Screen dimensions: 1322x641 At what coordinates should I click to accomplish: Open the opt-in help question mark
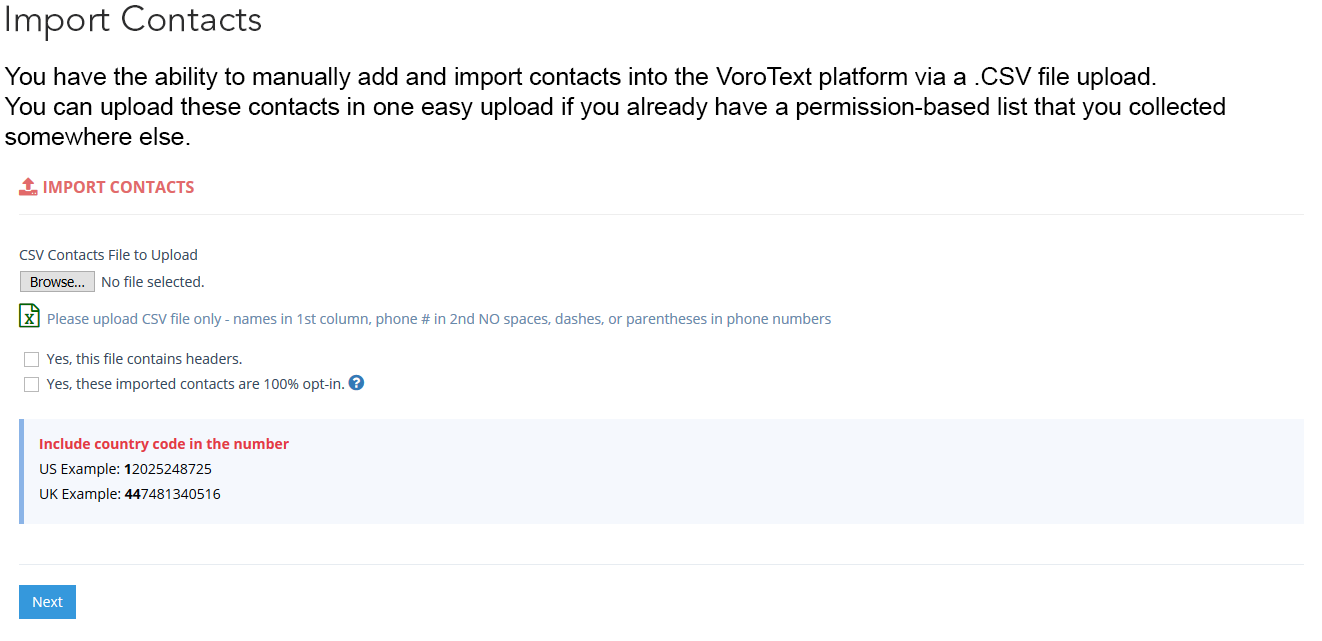pos(356,383)
